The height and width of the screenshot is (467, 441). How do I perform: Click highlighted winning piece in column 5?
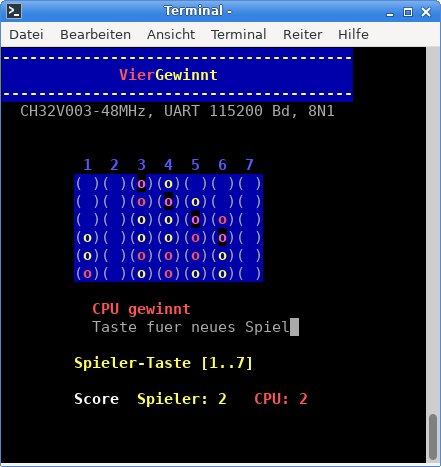pos(195,220)
